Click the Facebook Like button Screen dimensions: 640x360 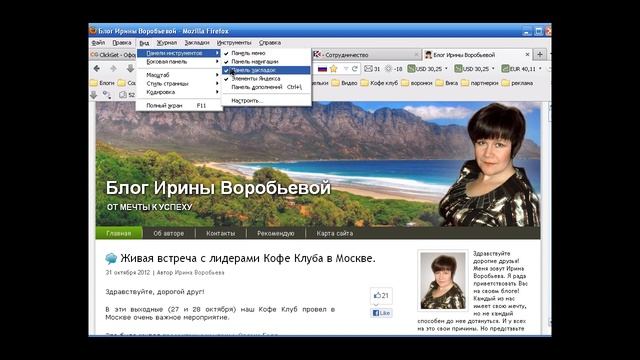coord(381,313)
